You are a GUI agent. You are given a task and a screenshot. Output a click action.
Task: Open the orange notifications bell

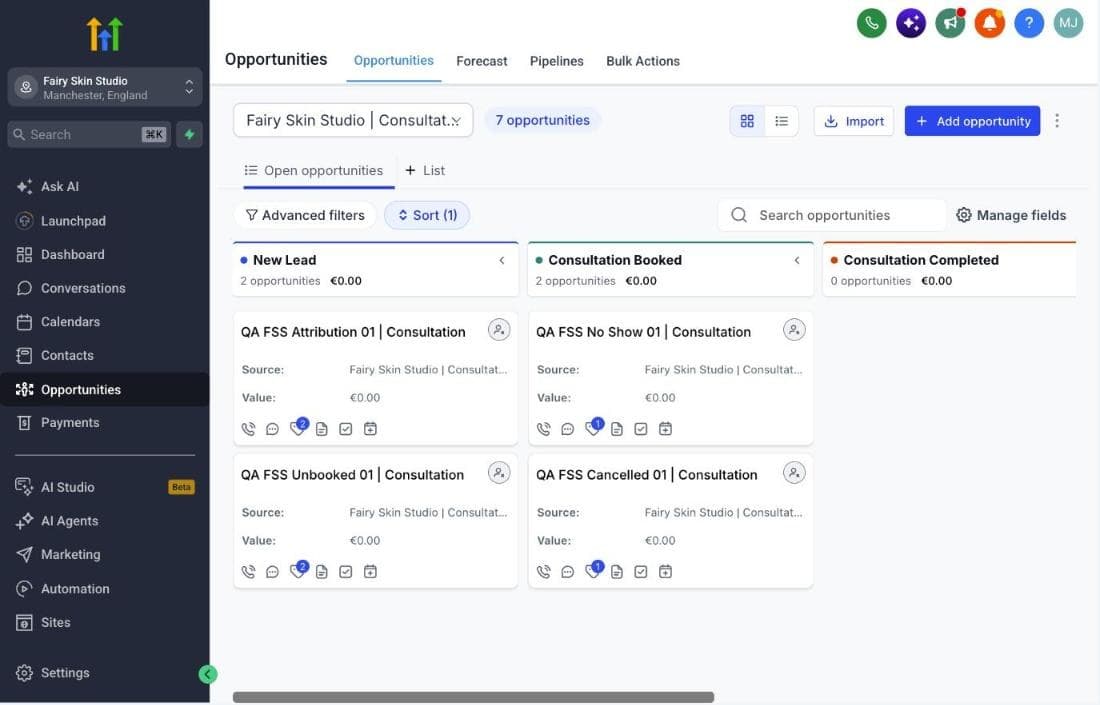click(990, 23)
